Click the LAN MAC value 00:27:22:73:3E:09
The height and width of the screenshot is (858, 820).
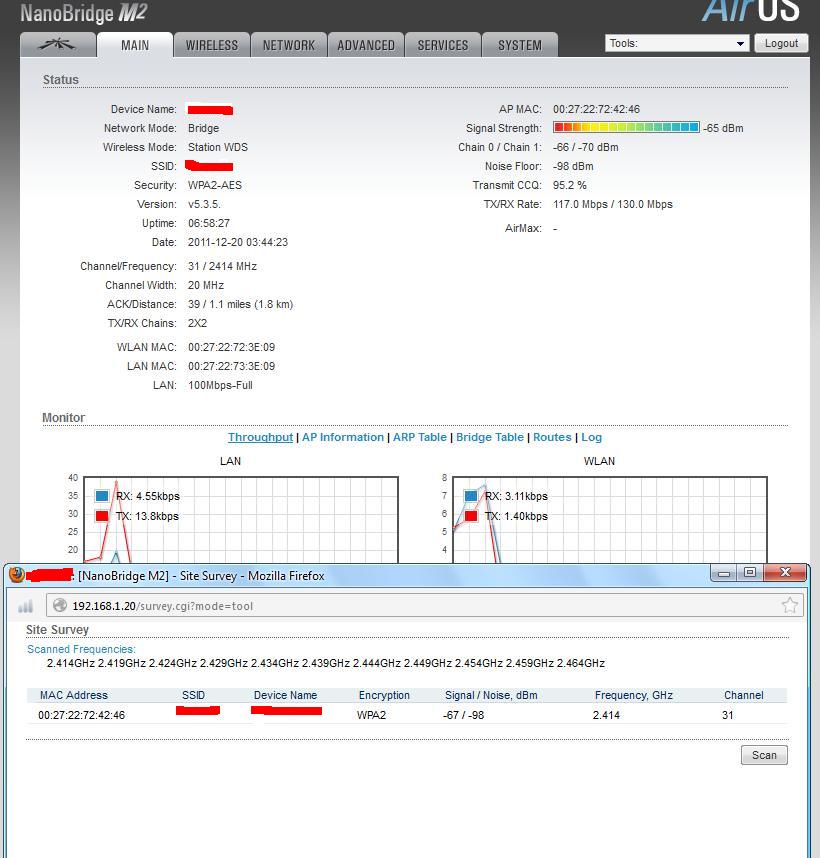pos(231,366)
